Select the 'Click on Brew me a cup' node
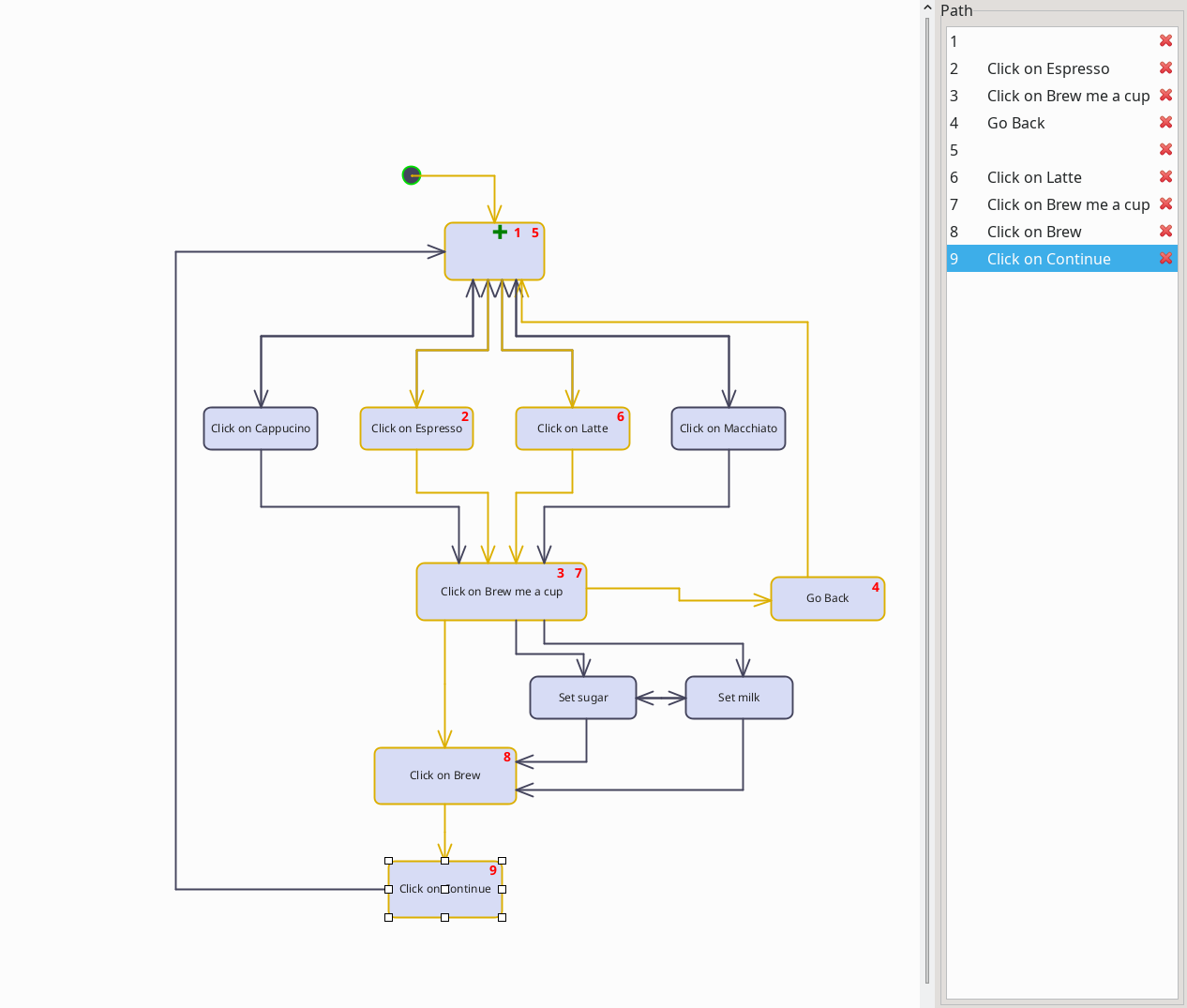This screenshot has width=1187, height=1008. [502, 592]
